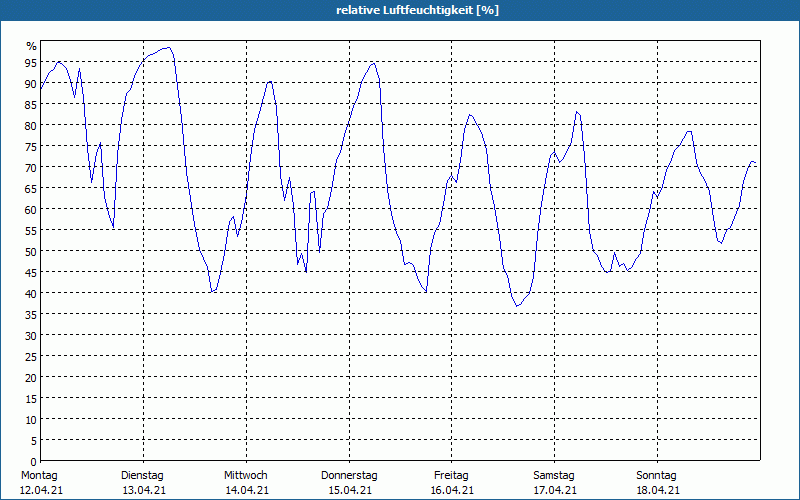Select the Dienstag 13.04.21 axis label
This screenshot has height=500, width=800.
coord(143,483)
